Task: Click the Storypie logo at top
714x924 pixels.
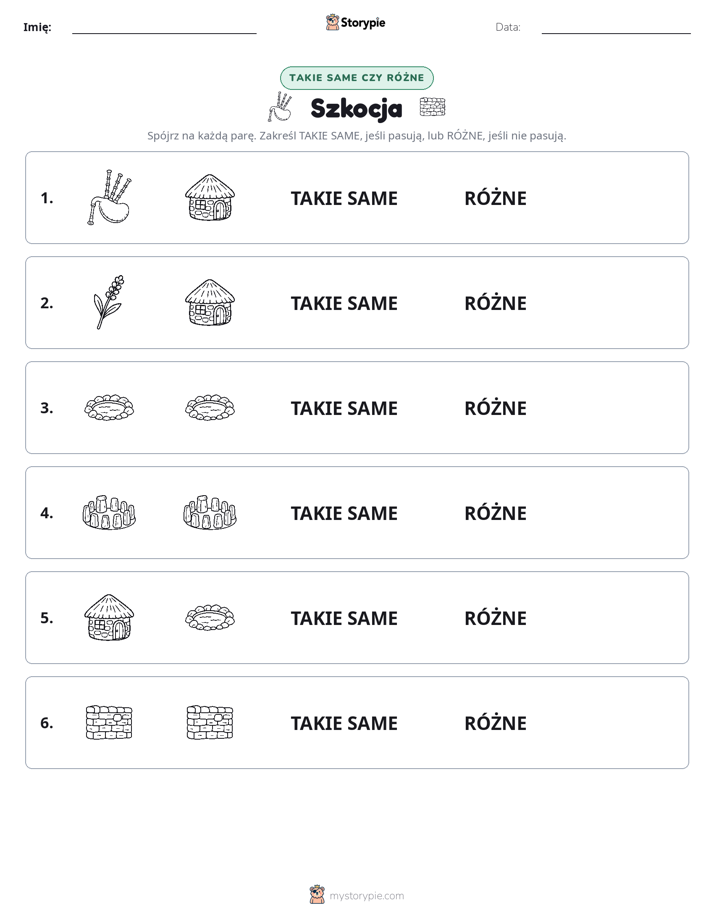Action: point(355,22)
